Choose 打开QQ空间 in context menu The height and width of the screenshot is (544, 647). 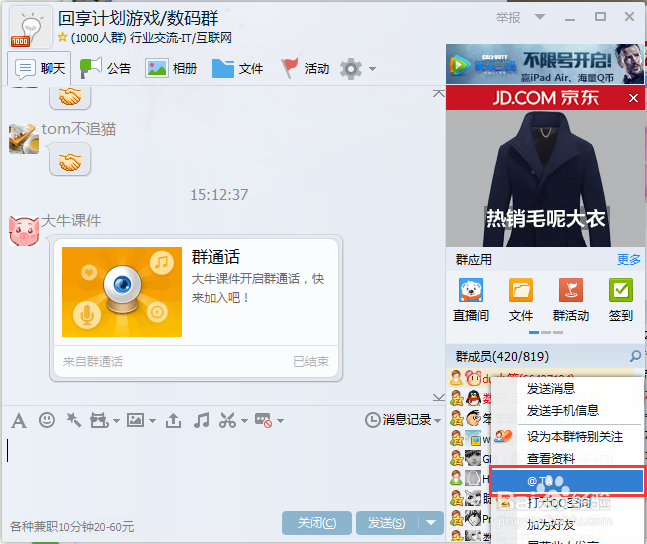click(559, 503)
